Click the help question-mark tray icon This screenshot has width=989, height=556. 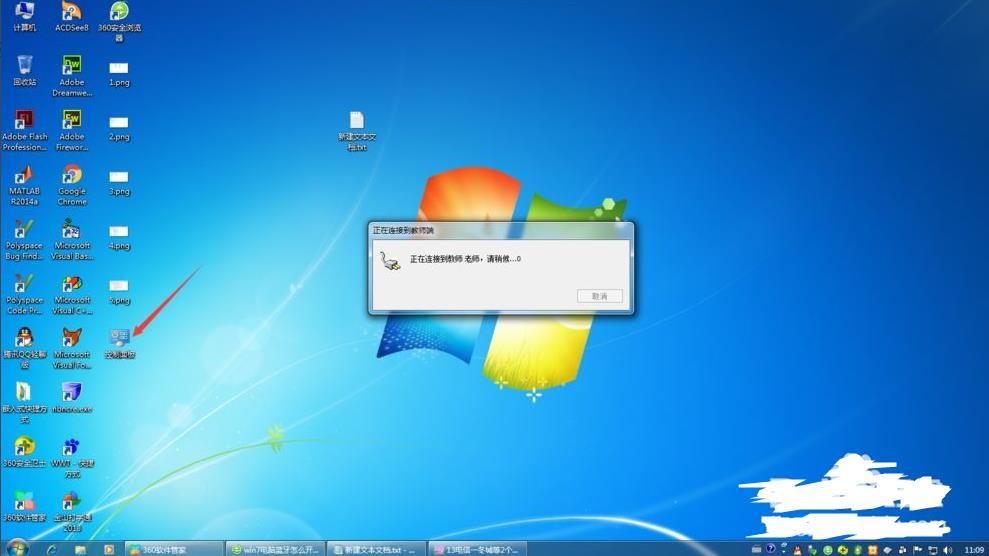(770, 549)
